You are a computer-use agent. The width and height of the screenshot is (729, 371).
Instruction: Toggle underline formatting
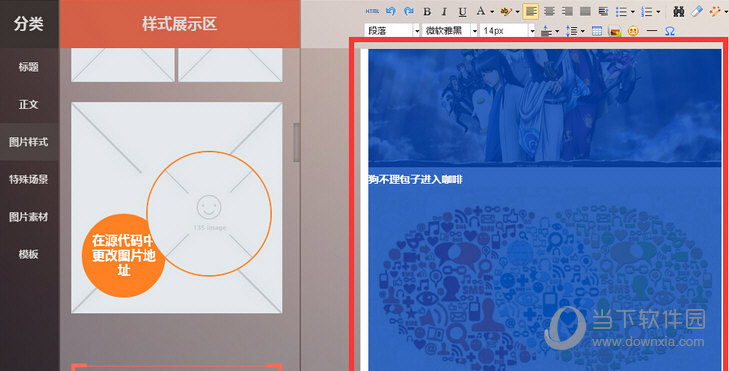click(462, 12)
